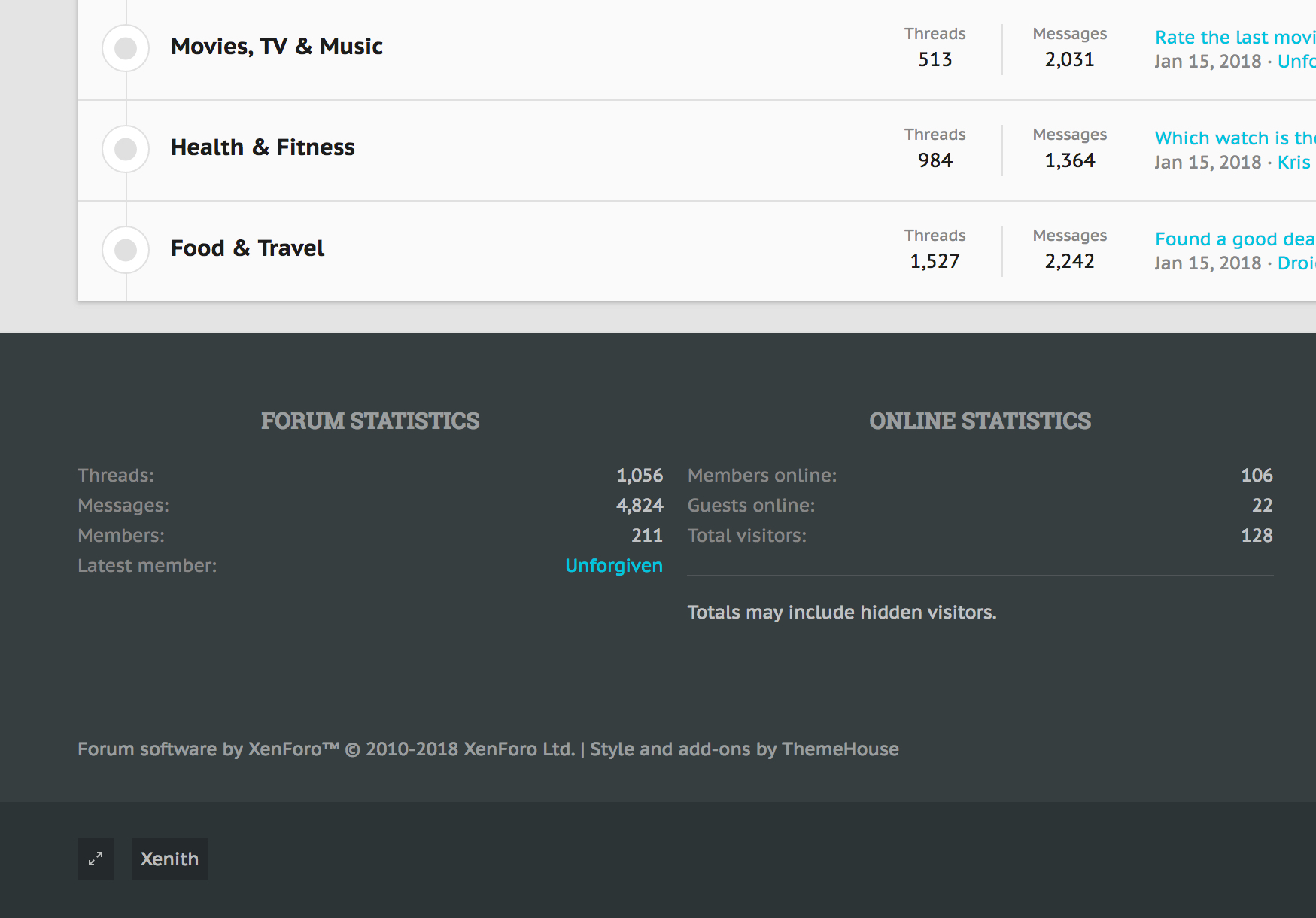
Task: View latest member Unforgiven's profile
Action: pyautogui.click(x=613, y=566)
